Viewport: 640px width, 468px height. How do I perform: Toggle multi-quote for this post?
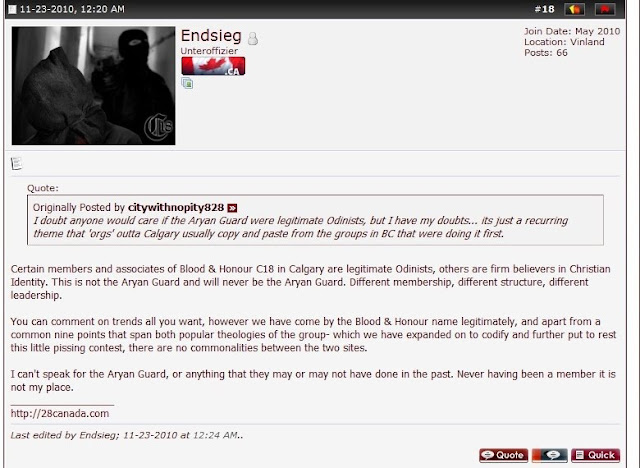pyautogui.click(x=549, y=455)
